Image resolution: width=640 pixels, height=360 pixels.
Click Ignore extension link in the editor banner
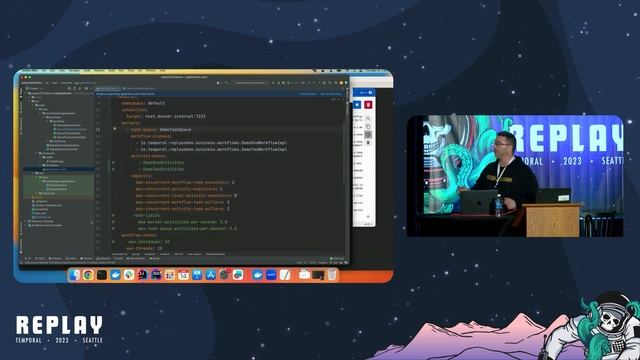(330, 94)
